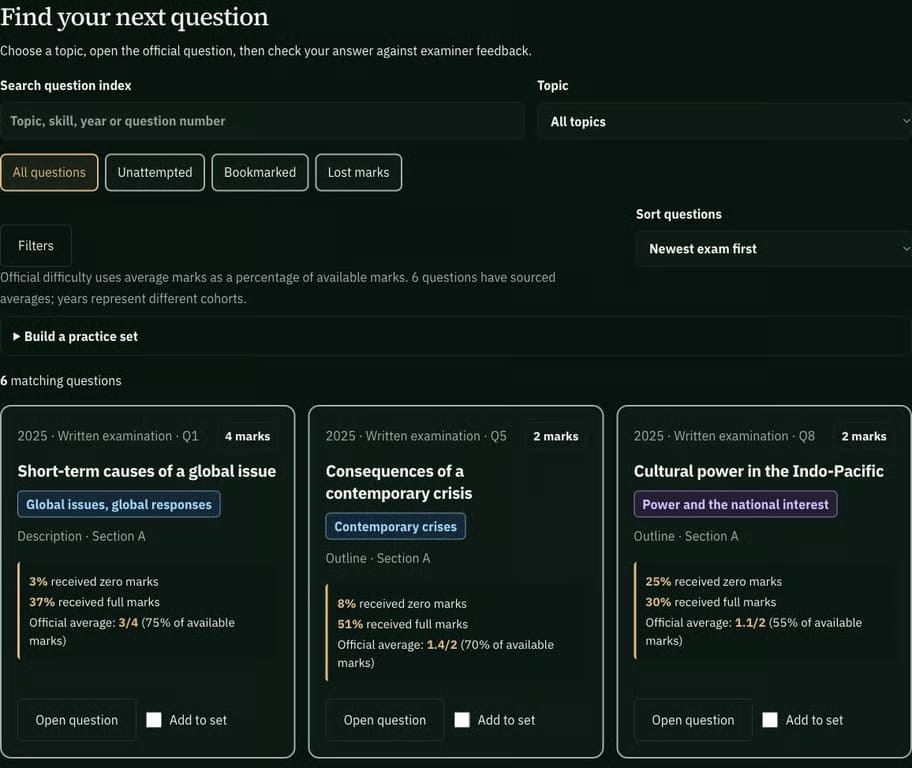Image resolution: width=912 pixels, height=768 pixels.
Task: Click the Outline · Section A label on Q8
Action: (x=686, y=536)
